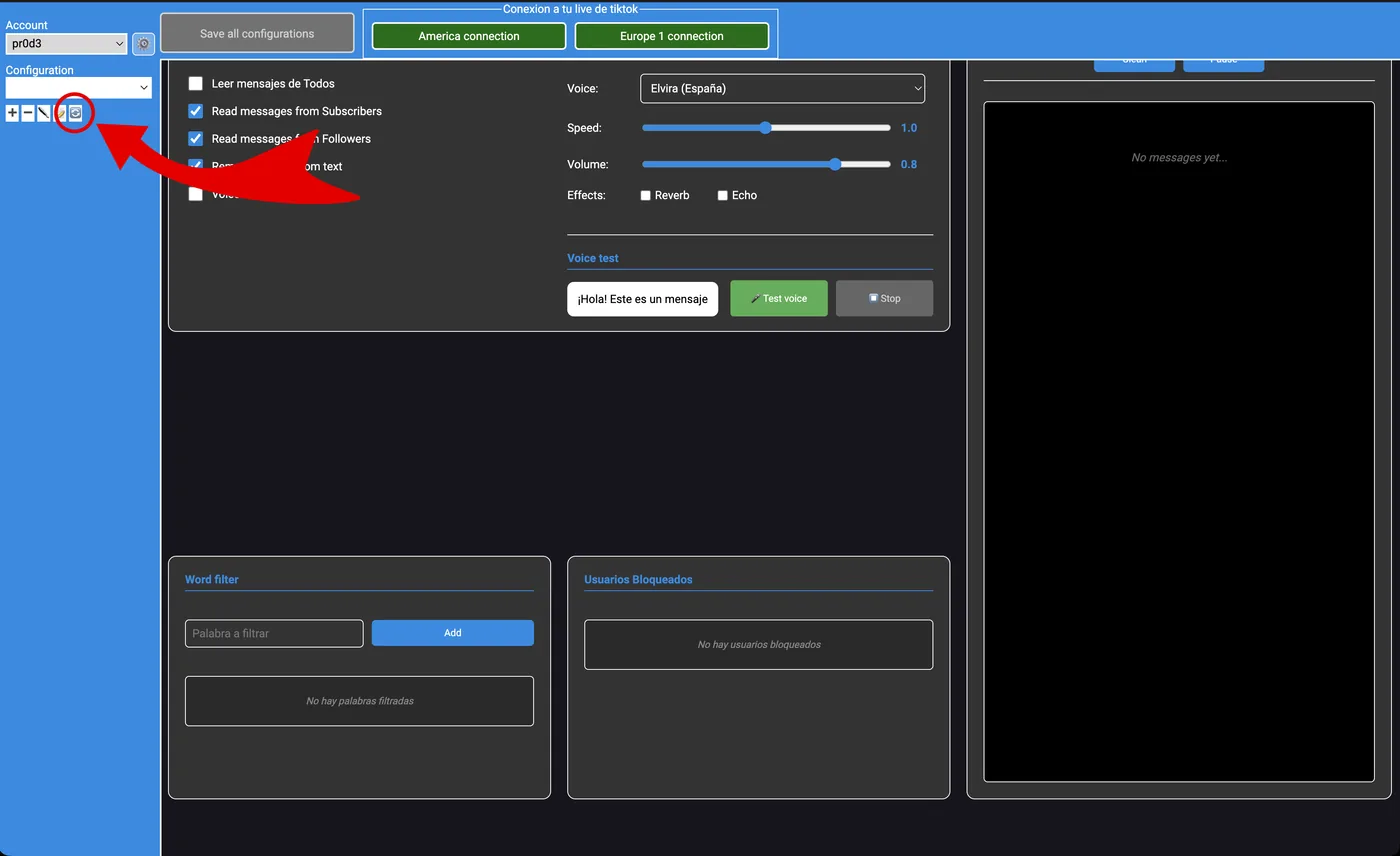Click the Palabra a filtrar input field
The width and height of the screenshot is (1400, 856).
[274, 633]
